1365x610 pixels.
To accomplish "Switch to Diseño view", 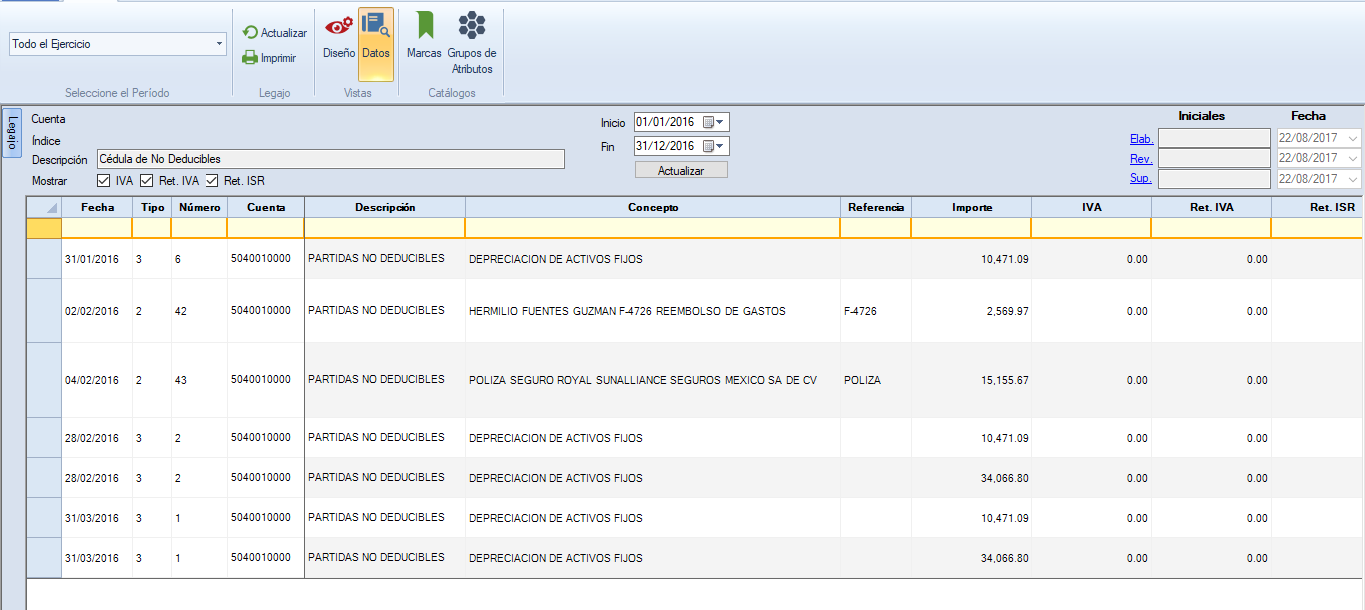I will 339,37.
